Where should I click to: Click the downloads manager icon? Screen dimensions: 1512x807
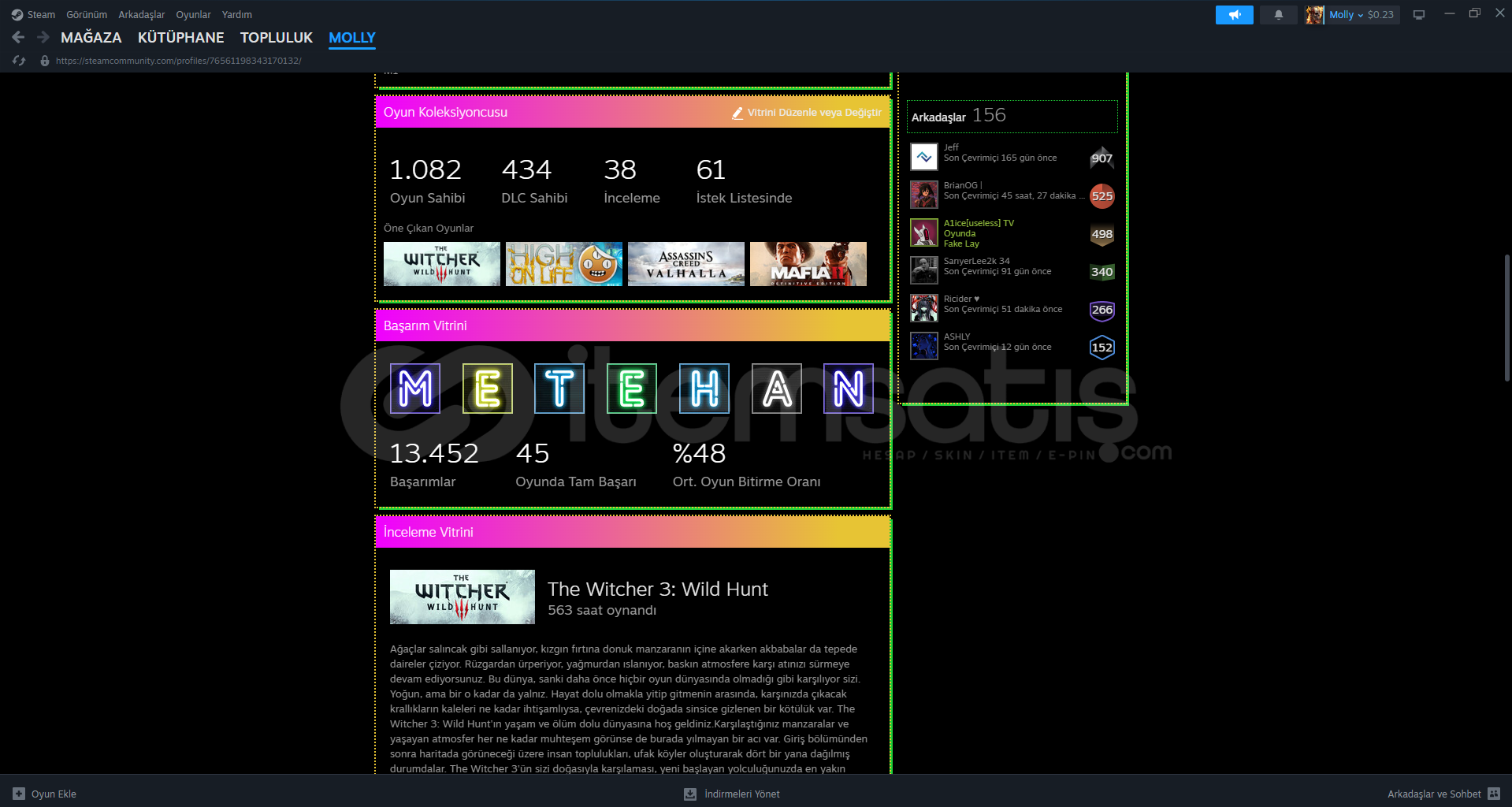pyautogui.click(x=690, y=794)
